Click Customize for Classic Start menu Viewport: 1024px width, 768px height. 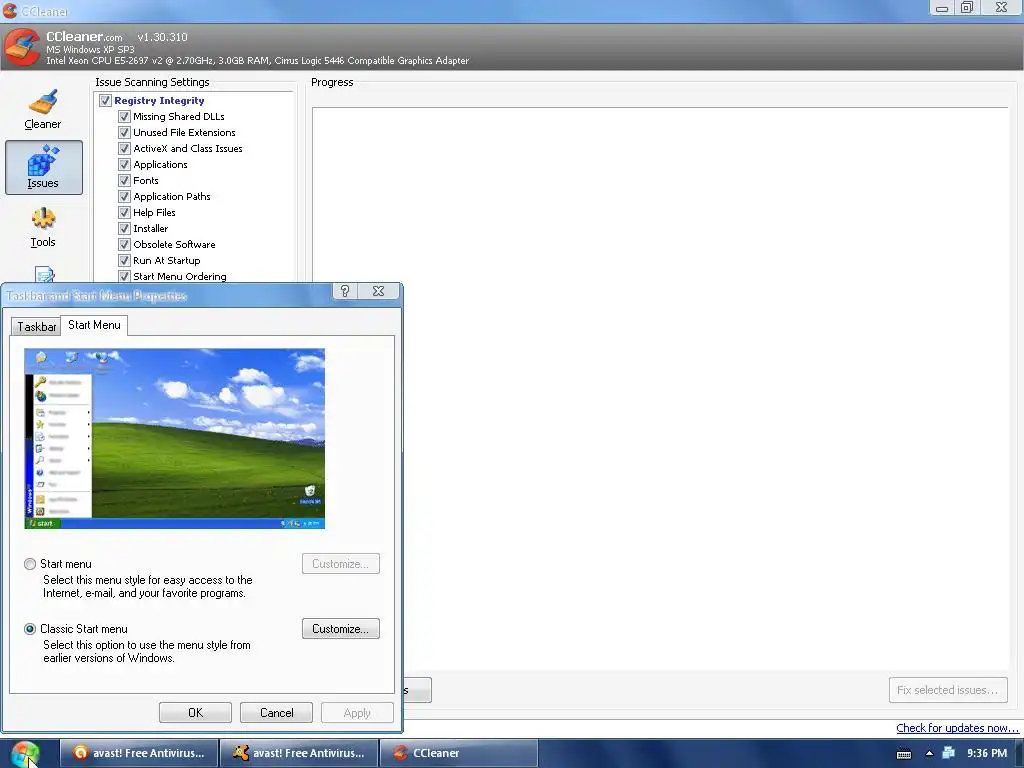[341, 629]
